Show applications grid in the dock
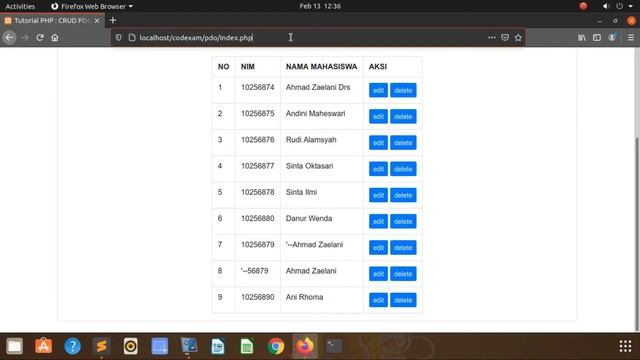 (625, 346)
